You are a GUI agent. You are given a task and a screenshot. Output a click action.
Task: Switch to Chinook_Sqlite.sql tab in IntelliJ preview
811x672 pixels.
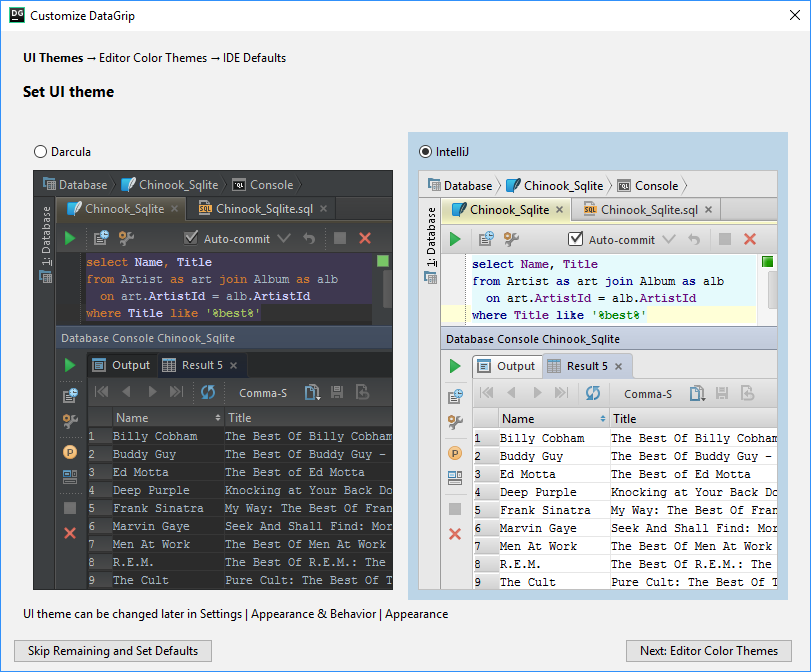(649, 210)
